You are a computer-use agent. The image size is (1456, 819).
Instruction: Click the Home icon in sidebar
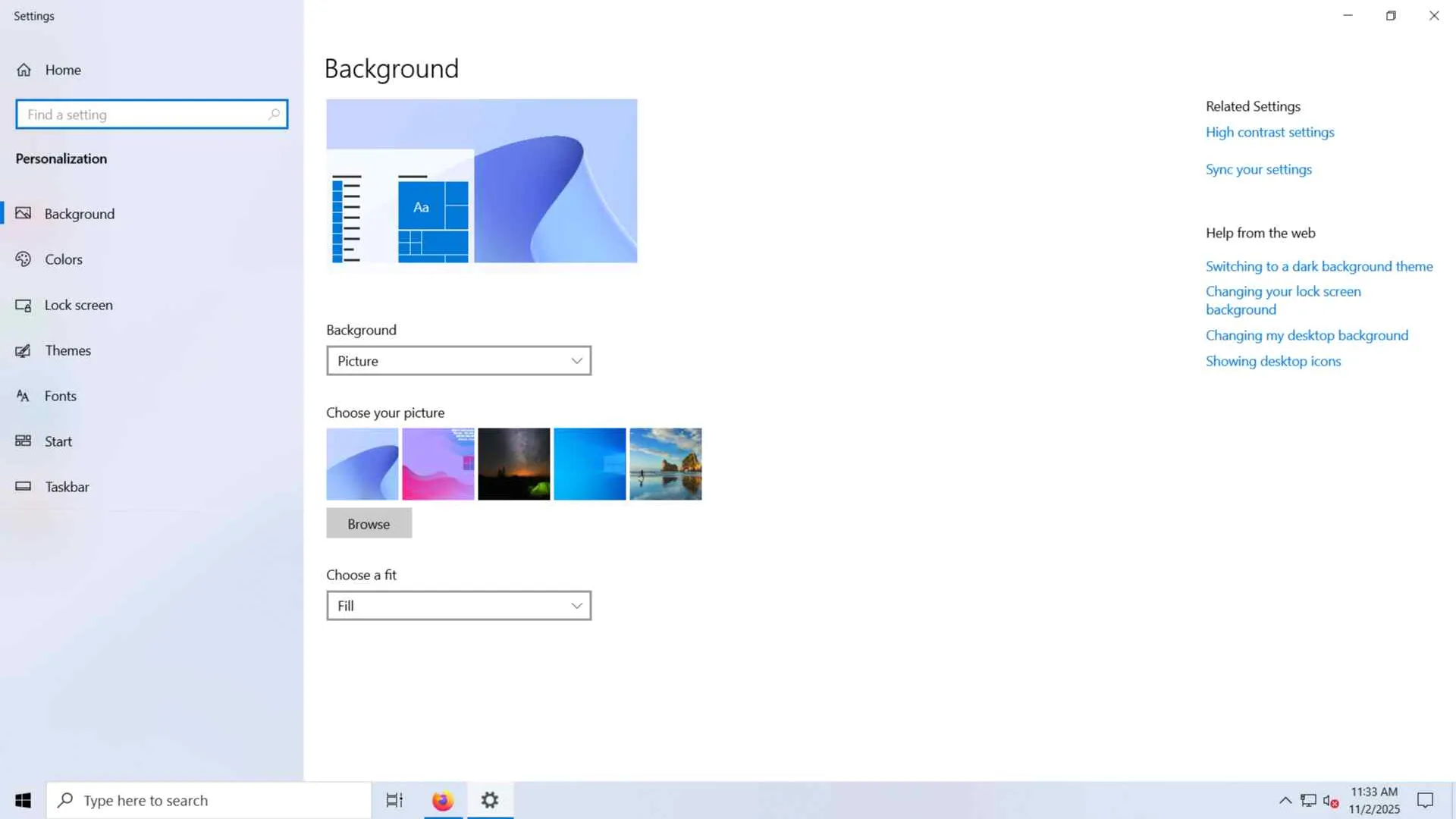24,70
